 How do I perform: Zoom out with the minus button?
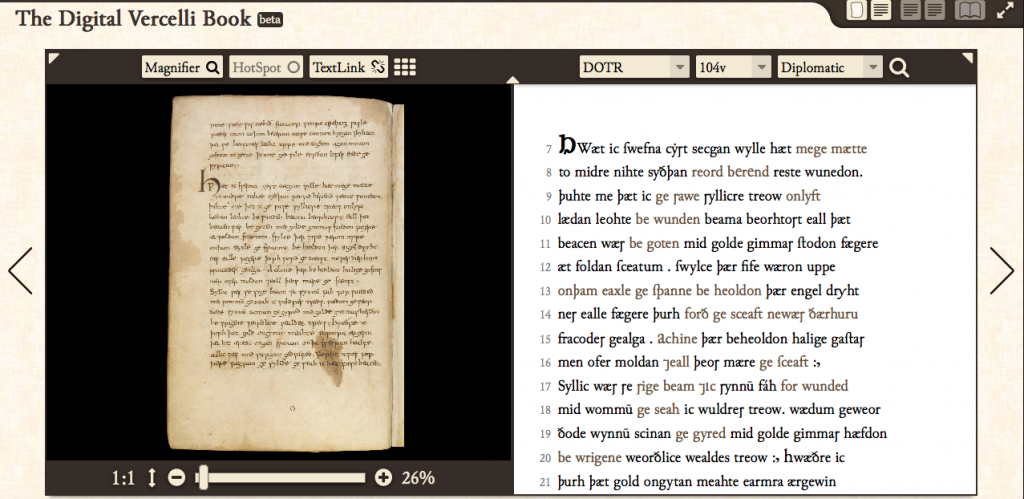click(176, 478)
